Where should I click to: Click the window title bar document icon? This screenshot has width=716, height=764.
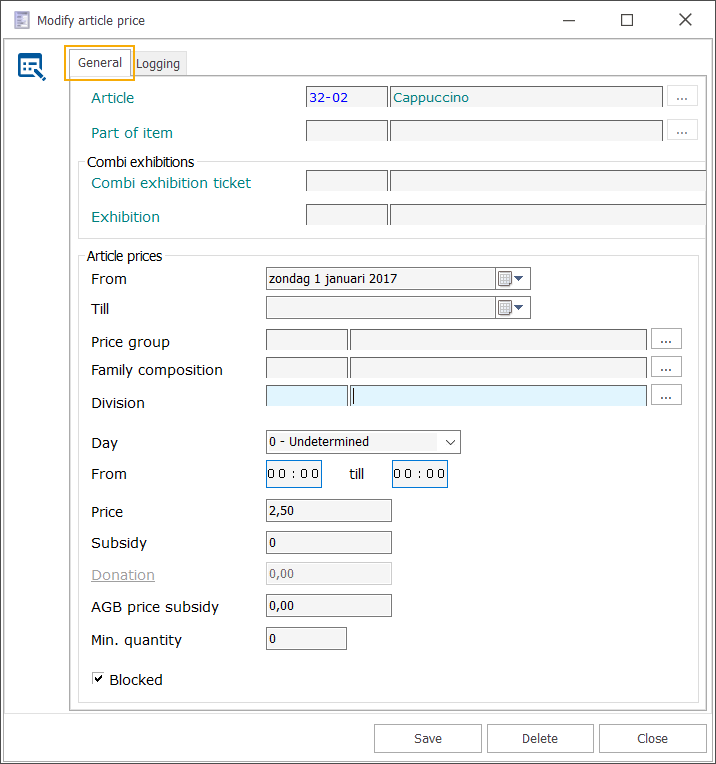(x=21, y=20)
